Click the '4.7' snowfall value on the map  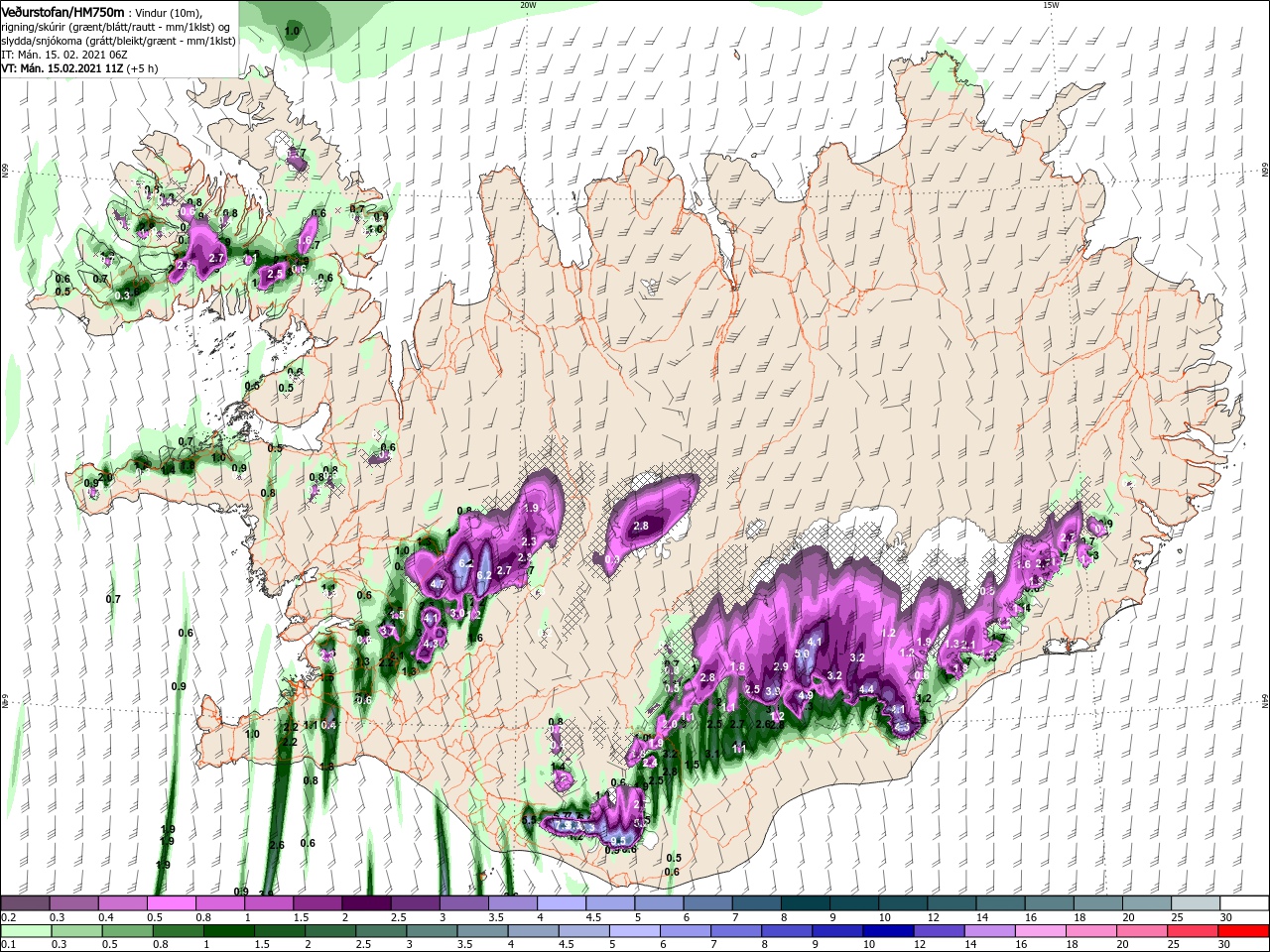point(437,585)
